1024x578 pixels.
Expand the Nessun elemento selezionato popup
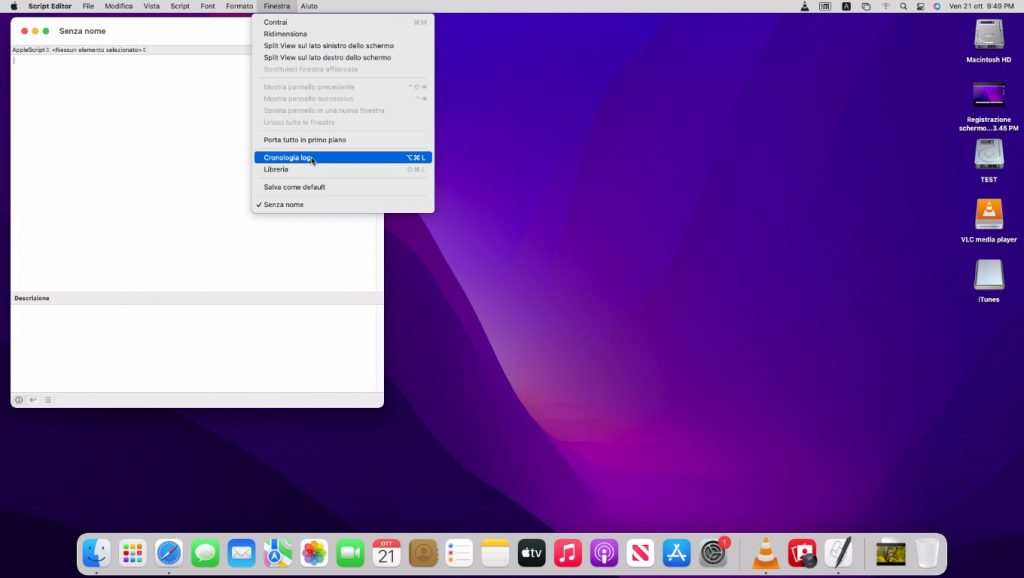point(99,49)
